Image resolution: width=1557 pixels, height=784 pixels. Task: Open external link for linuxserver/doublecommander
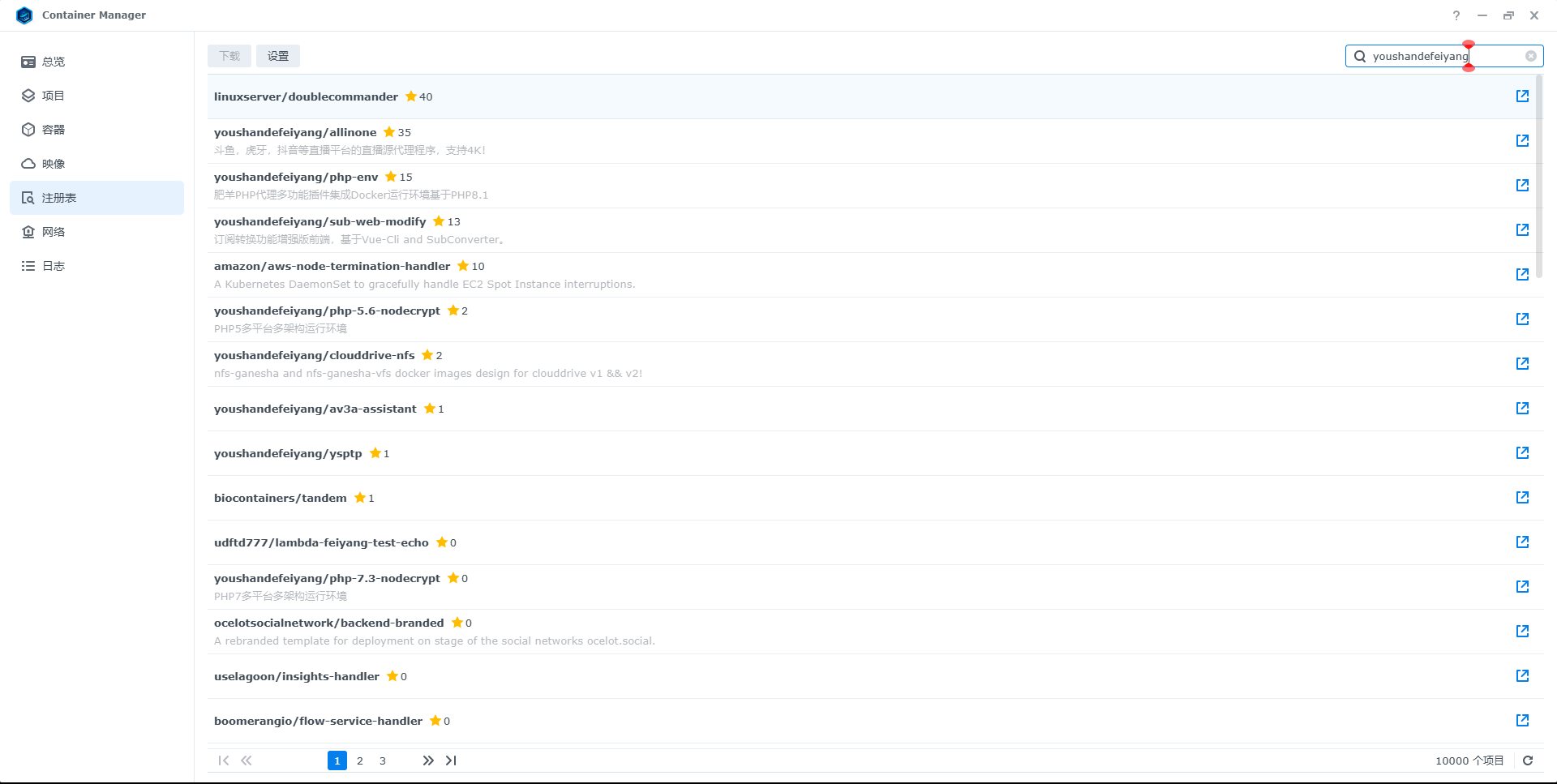(x=1522, y=96)
